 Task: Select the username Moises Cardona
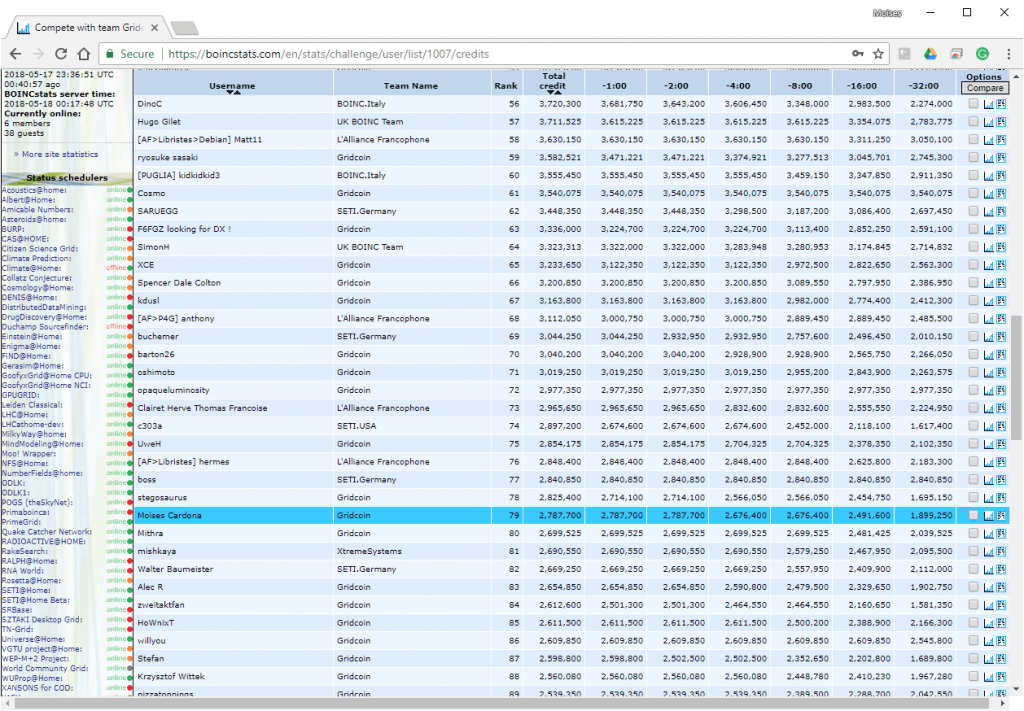coord(169,515)
